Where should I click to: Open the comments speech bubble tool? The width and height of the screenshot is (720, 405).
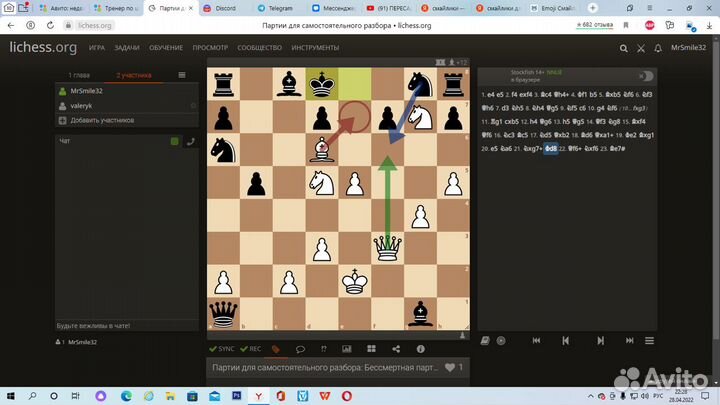(299, 349)
